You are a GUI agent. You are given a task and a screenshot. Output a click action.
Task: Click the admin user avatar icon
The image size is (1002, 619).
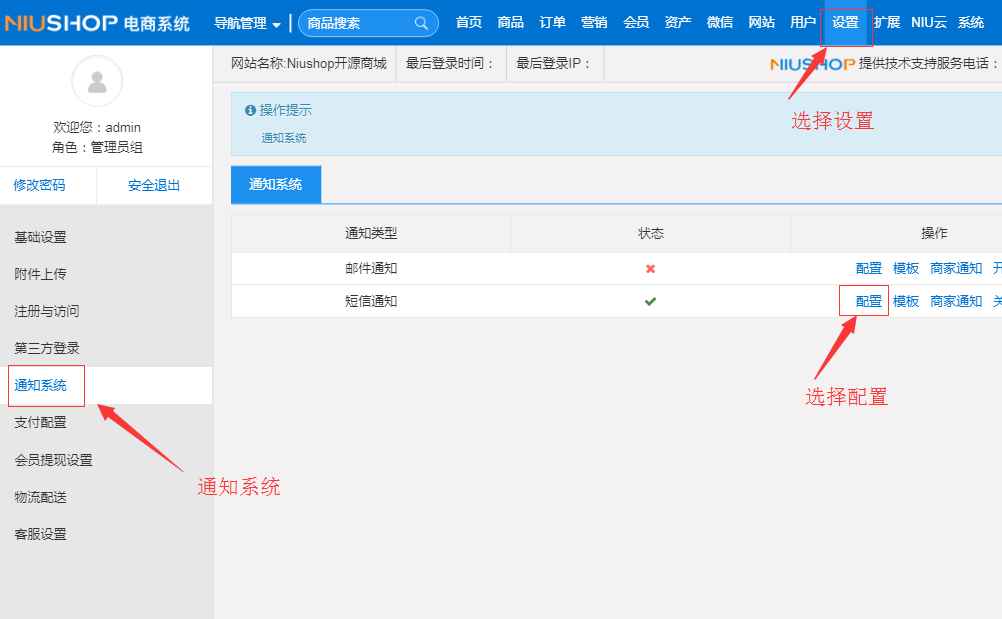click(x=97, y=82)
